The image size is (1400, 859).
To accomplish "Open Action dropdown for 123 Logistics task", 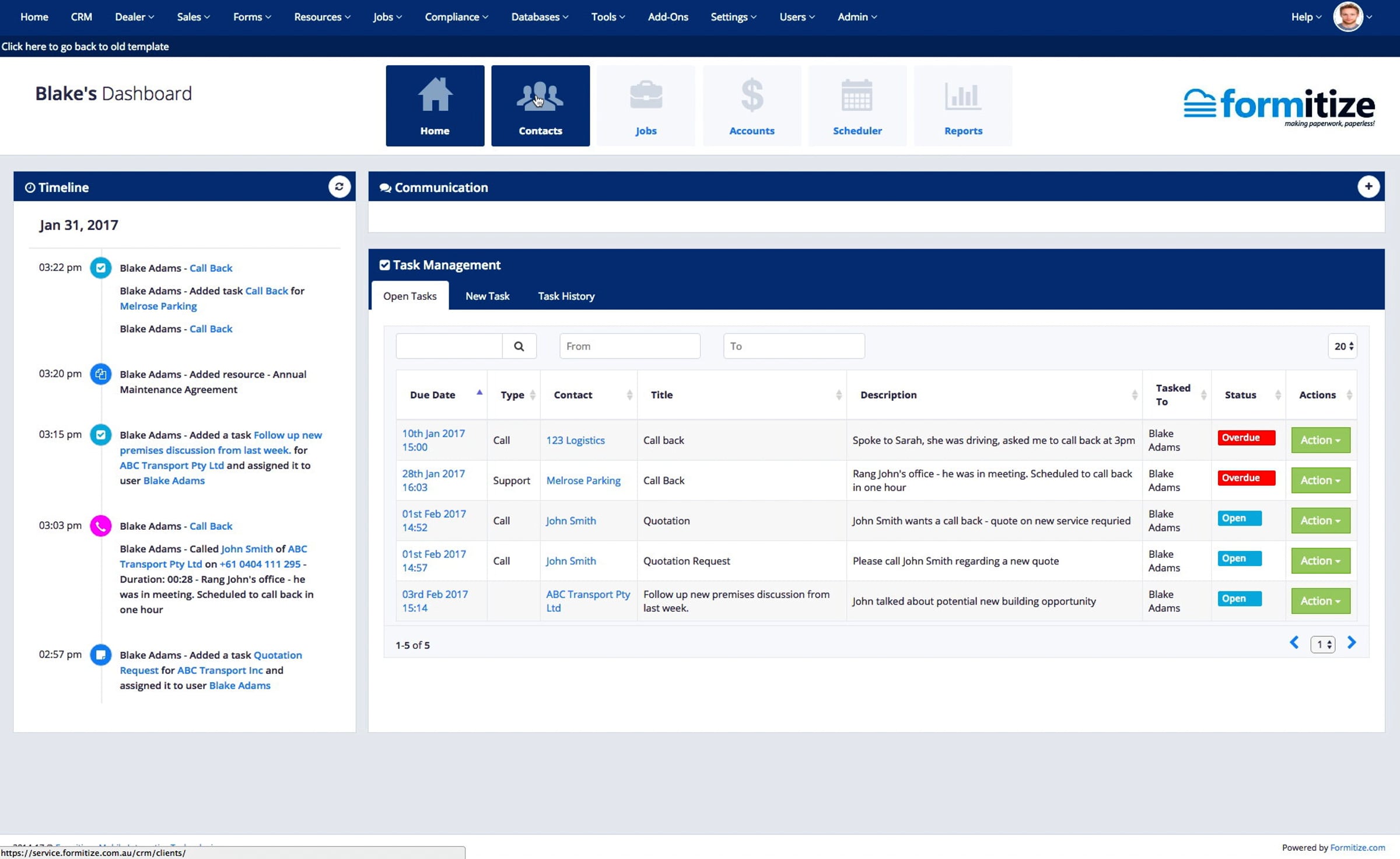I will (1320, 440).
